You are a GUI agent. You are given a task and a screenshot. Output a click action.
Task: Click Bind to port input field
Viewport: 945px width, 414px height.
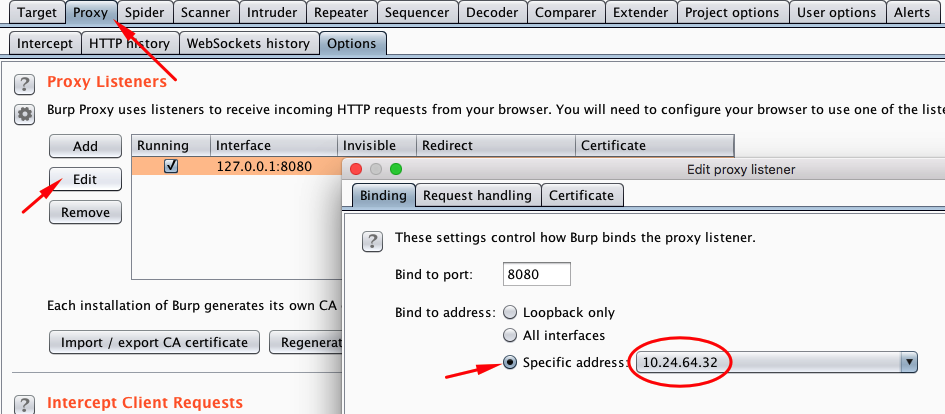[x=536, y=274]
